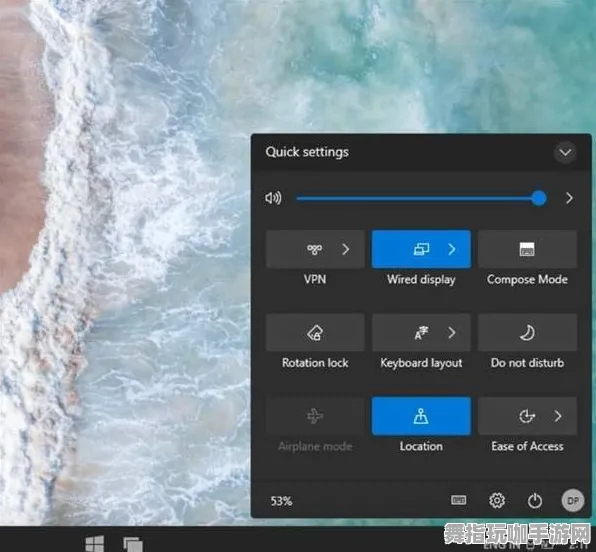
Task: Expand Ease of Access options chevron
Action: pyautogui.click(x=558, y=416)
